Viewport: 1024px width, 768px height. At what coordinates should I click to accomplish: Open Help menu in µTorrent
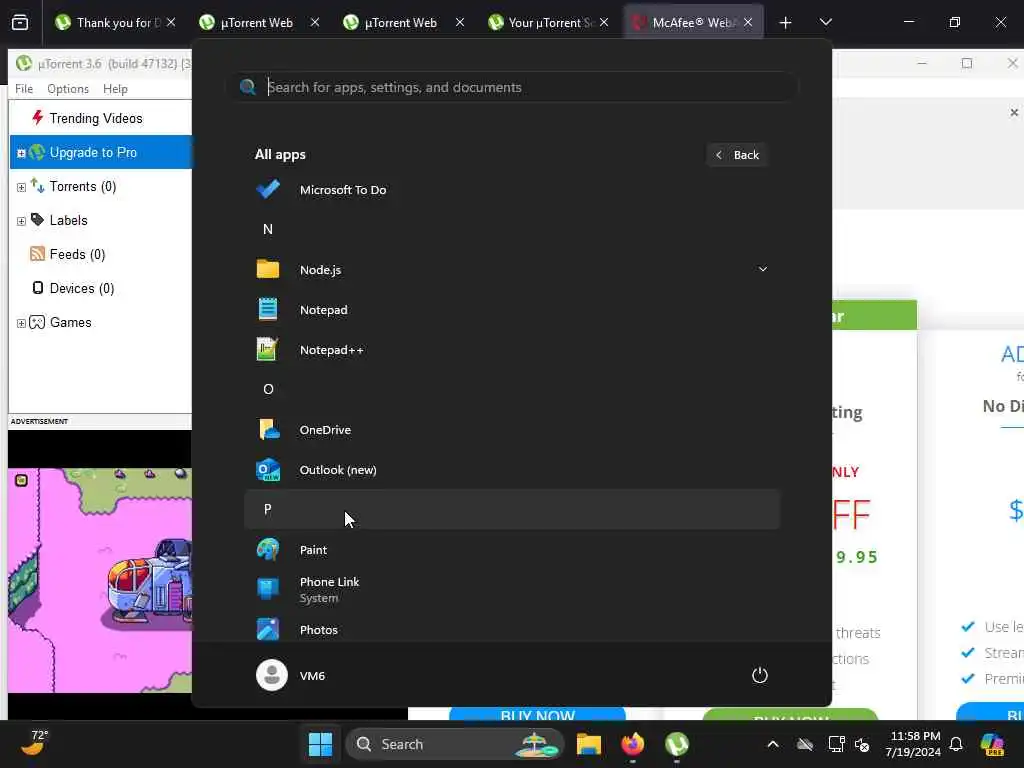tap(115, 89)
